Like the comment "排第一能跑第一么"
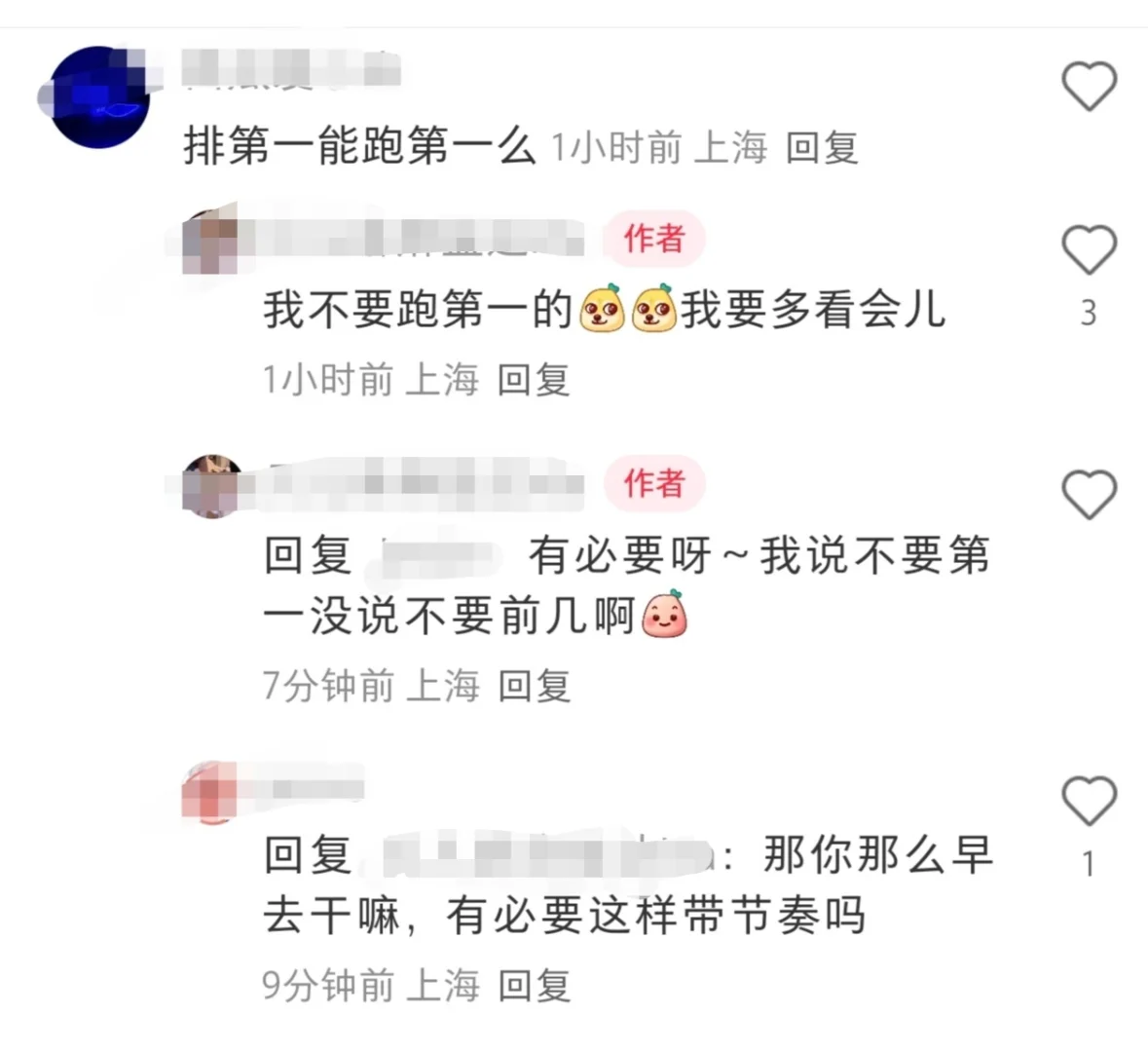The height and width of the screenshot is (1052, 1148). [x=1089, y=87]
